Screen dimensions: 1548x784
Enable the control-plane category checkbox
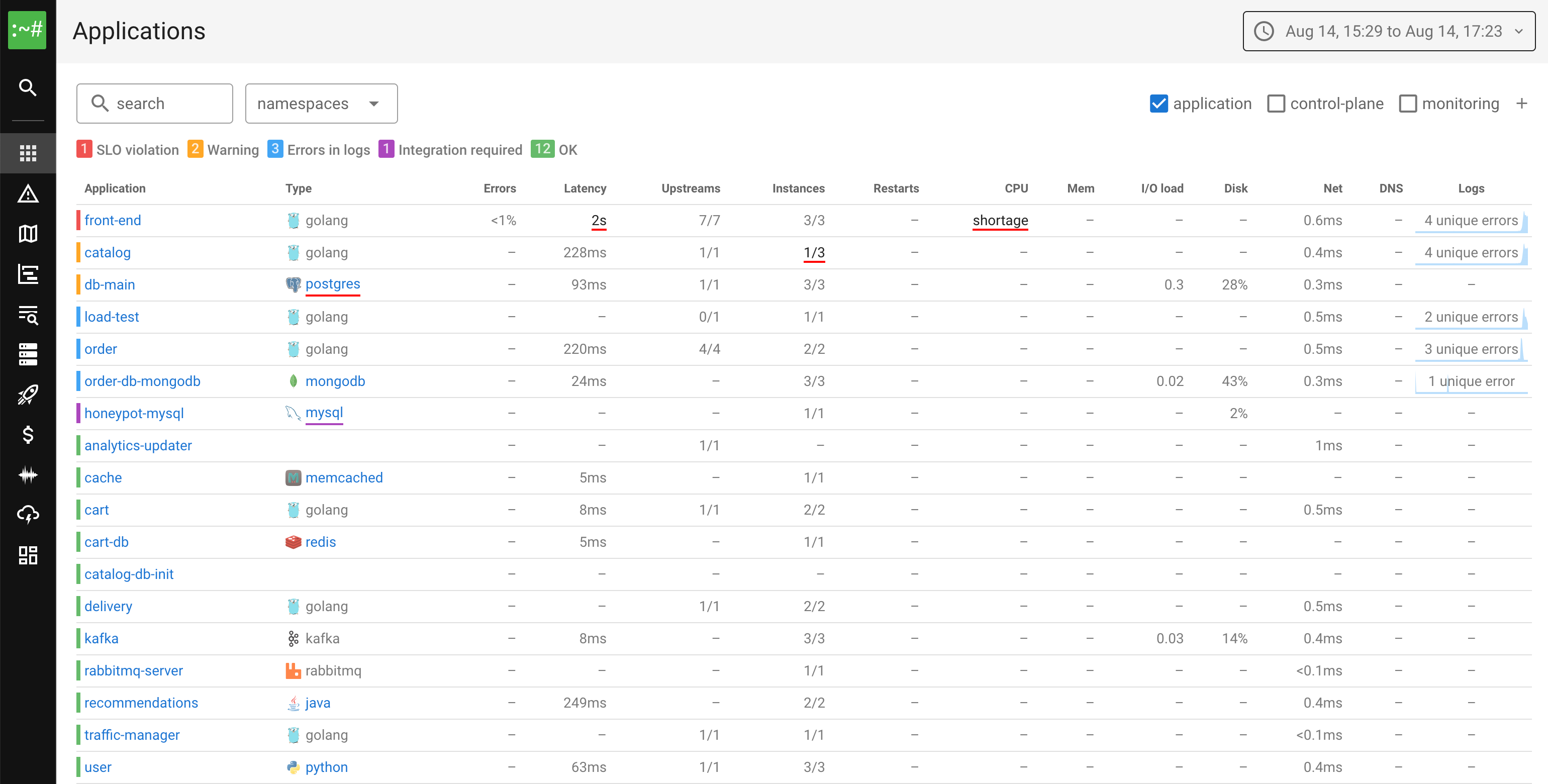(1277, 104)
